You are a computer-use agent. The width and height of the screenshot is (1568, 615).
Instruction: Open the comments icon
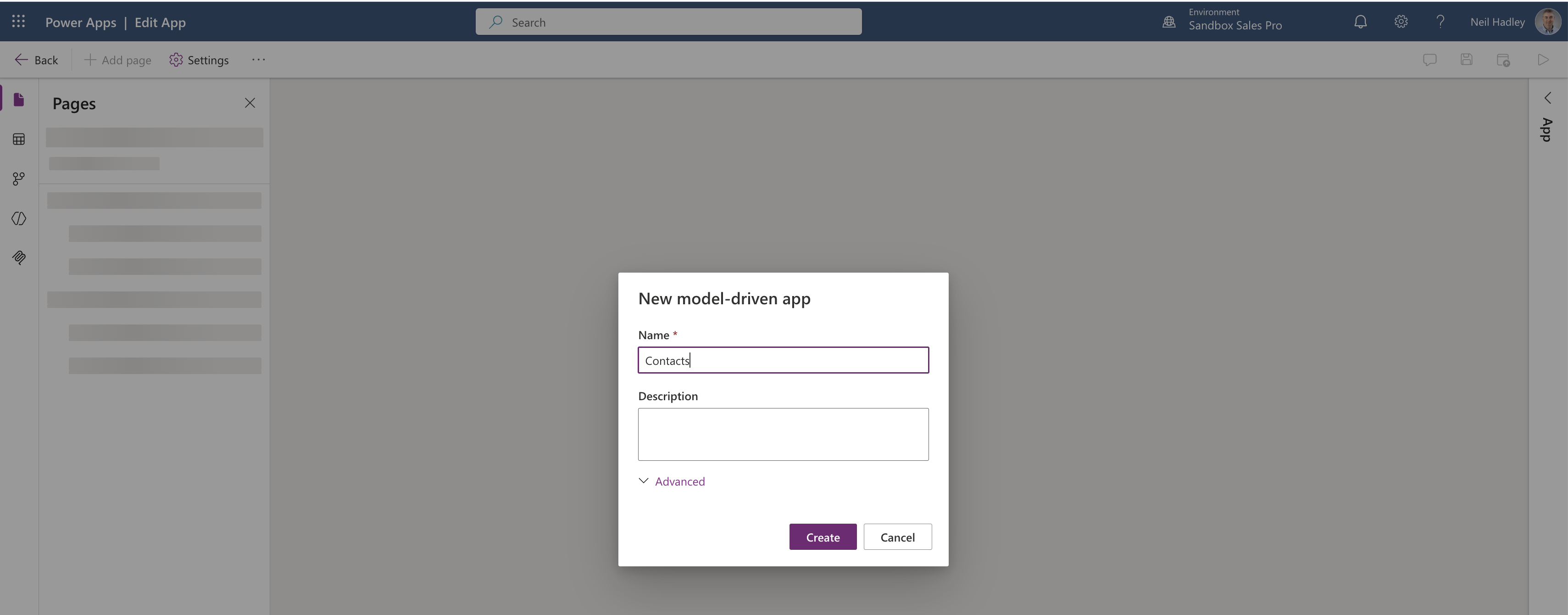[1430, 60]
